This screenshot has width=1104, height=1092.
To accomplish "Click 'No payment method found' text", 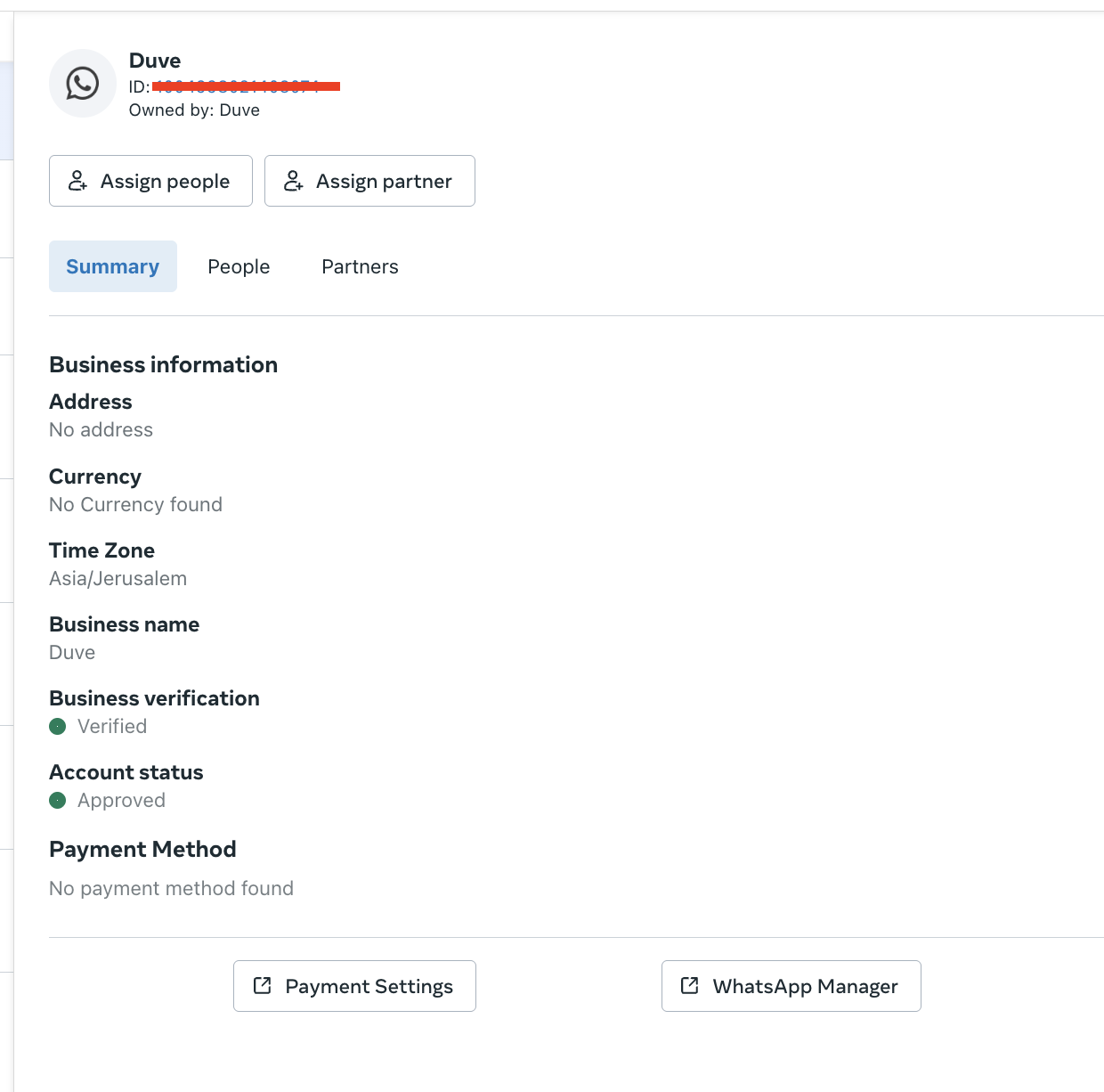I will click(x=172, y=889).
